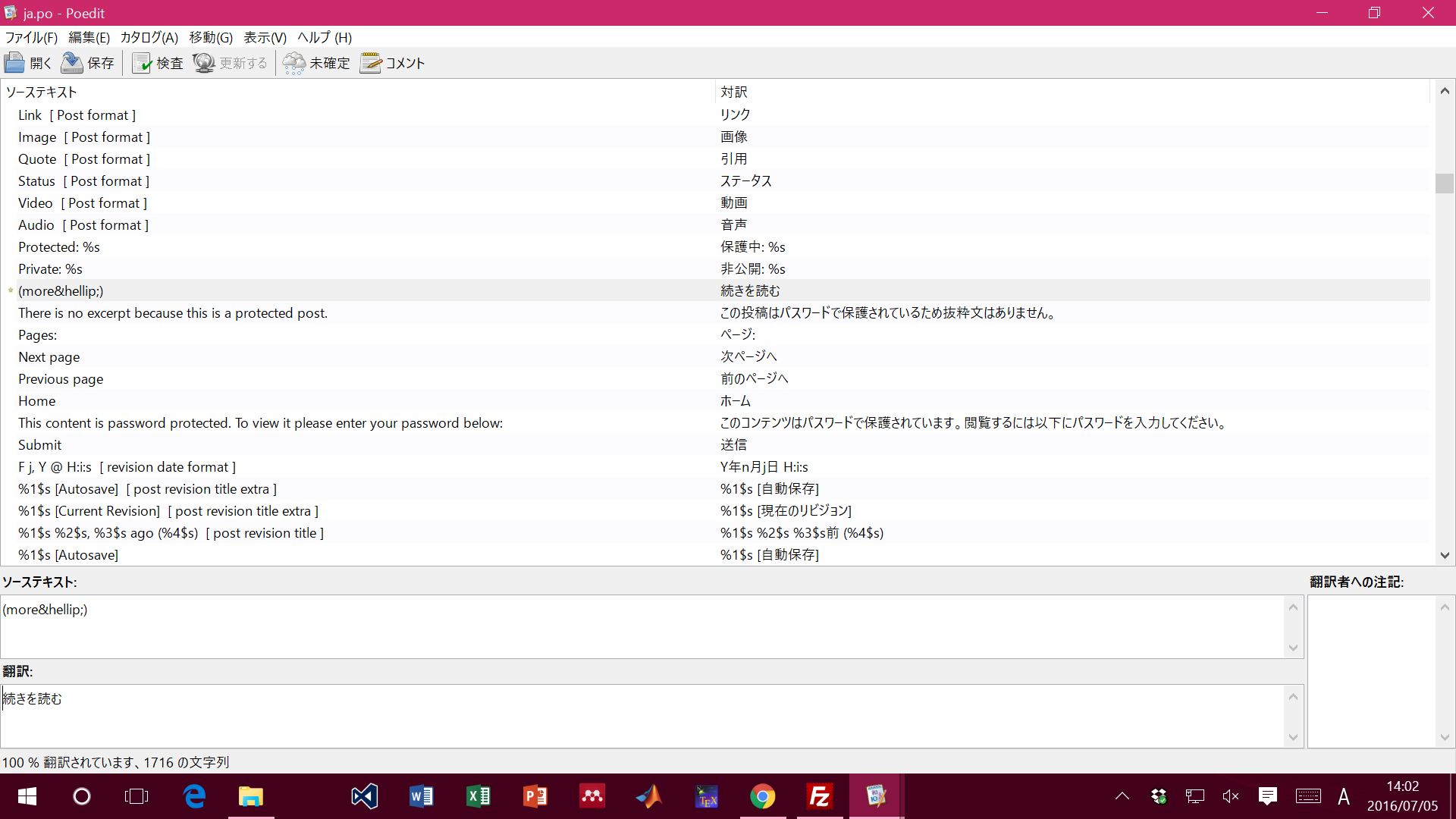The width and height of the screenshot is (1456, 819).
Task: Open the カタログ(A) menu
Action: [x=149, y=37]
